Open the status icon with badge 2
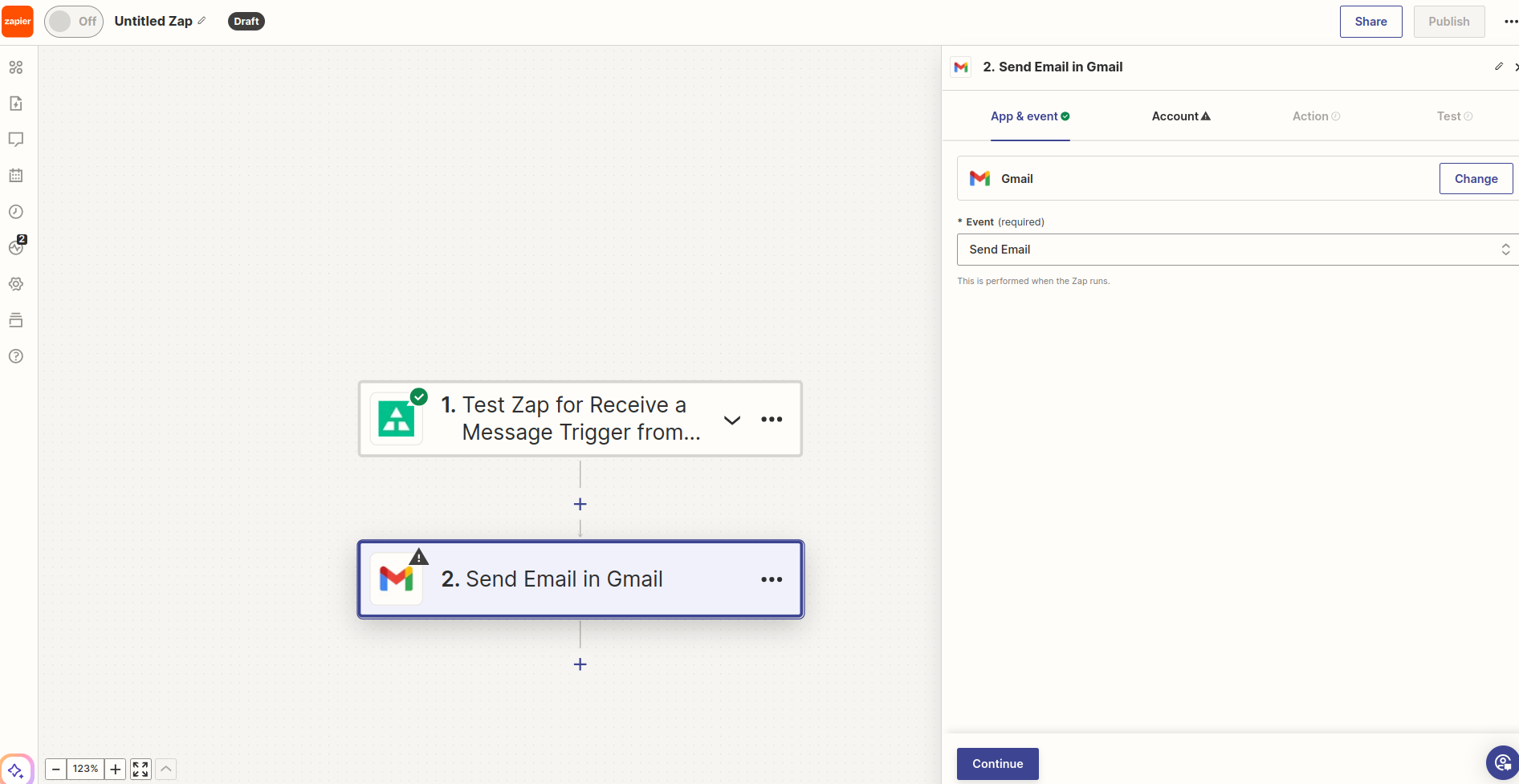 tap(17, 246)
